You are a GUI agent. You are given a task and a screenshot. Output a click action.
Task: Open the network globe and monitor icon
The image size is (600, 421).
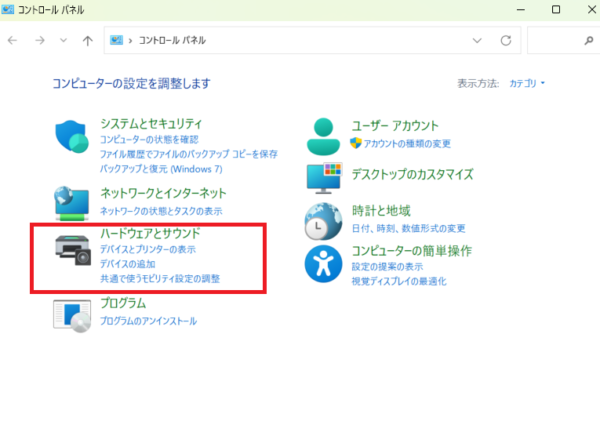point(72,204)
